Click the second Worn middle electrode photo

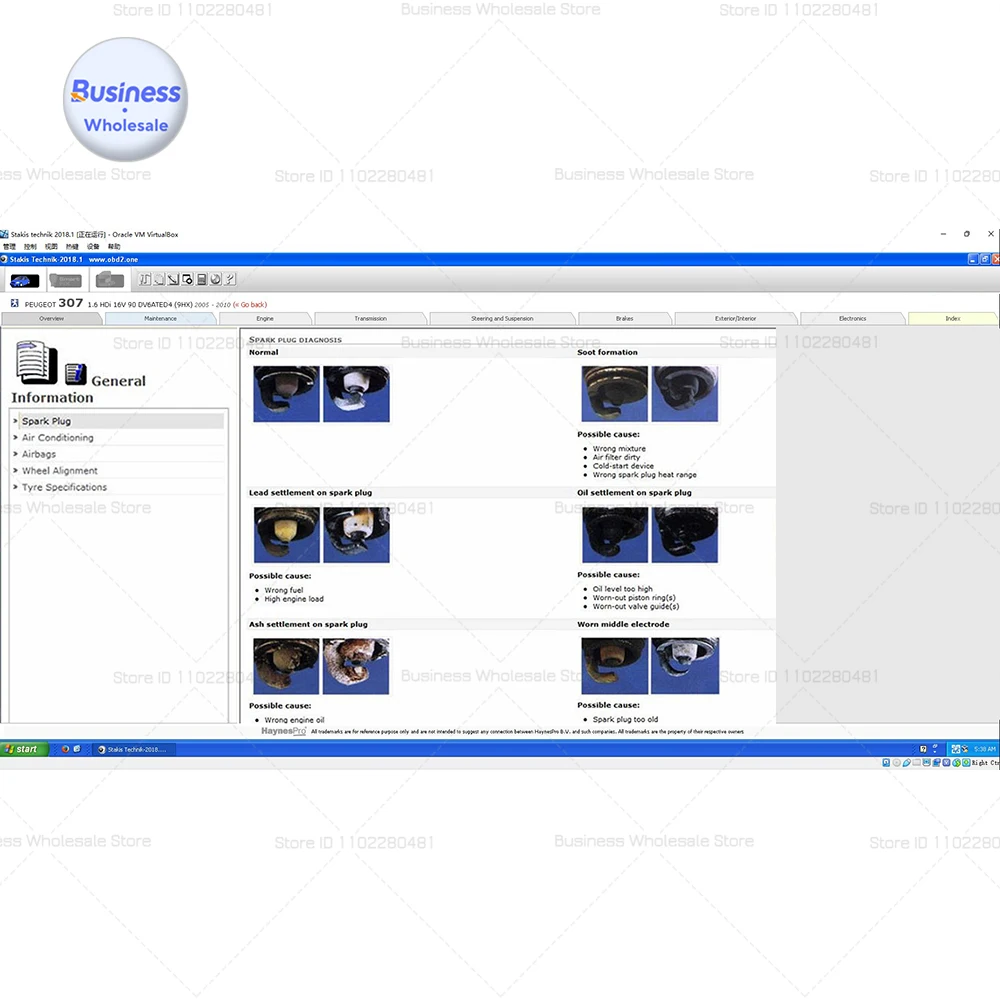(685, 666)
